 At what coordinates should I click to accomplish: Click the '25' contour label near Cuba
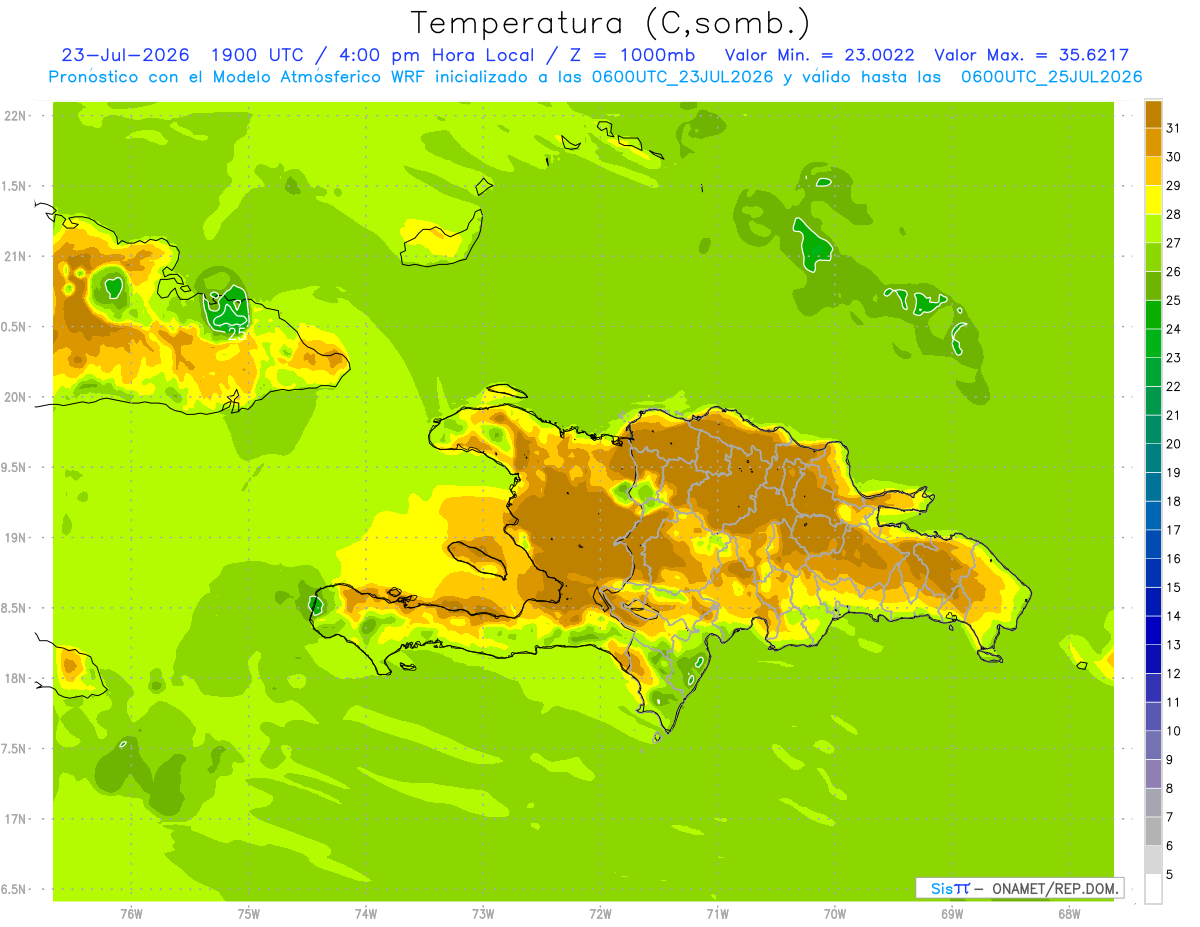pyautogui.click(x=237, y=332)
